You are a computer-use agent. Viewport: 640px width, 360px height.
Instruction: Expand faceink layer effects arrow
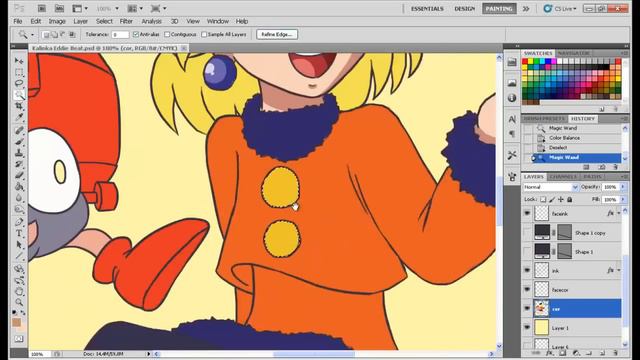(x=619, y=213)
